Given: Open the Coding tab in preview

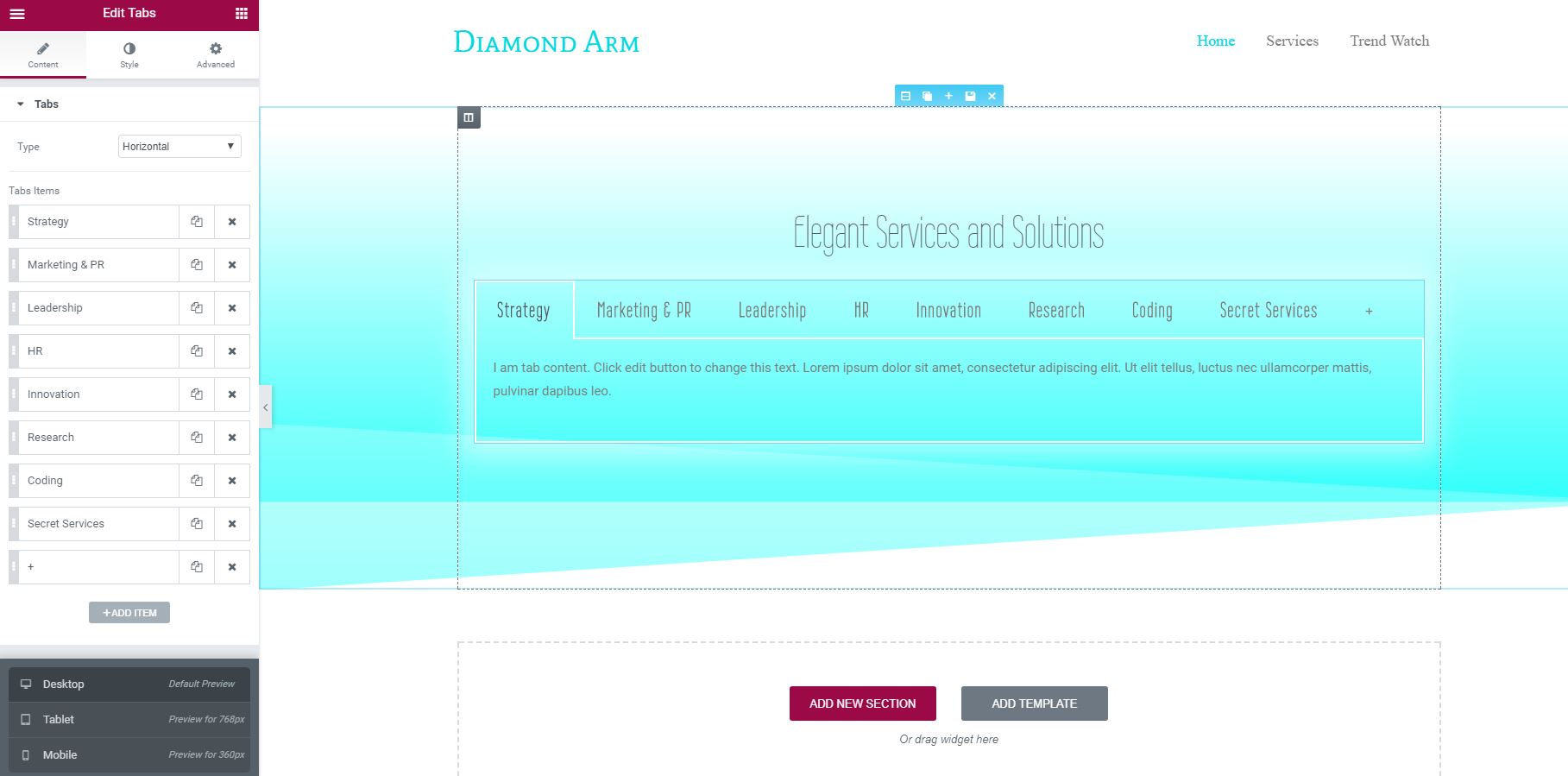Looking at the screenshot, I should click(1152, 310).
